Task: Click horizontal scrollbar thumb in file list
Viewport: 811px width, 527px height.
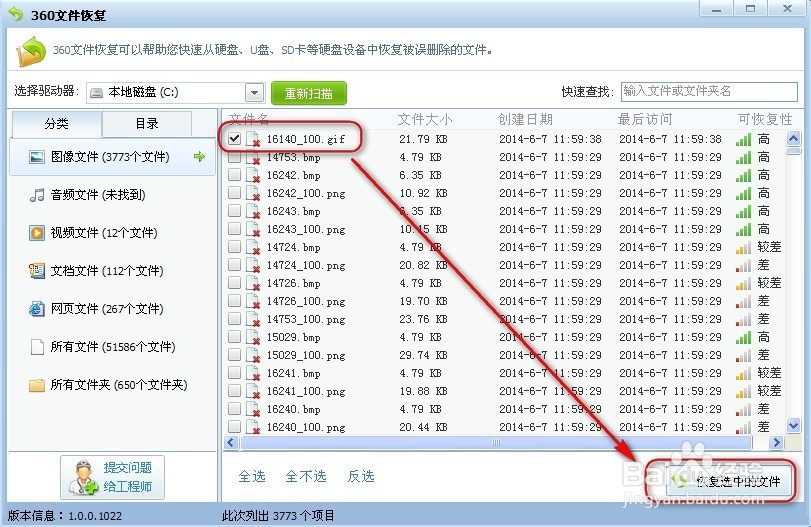Action: pos(495,443)
